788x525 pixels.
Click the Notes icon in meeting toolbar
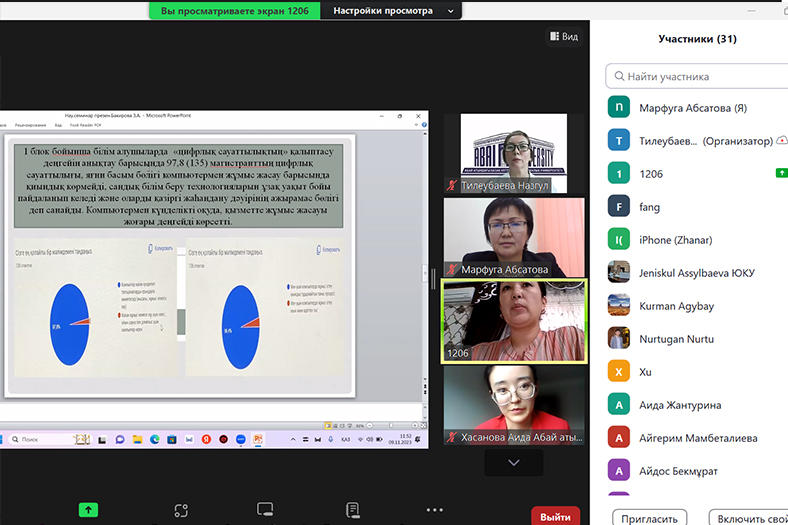pos(351,510)
